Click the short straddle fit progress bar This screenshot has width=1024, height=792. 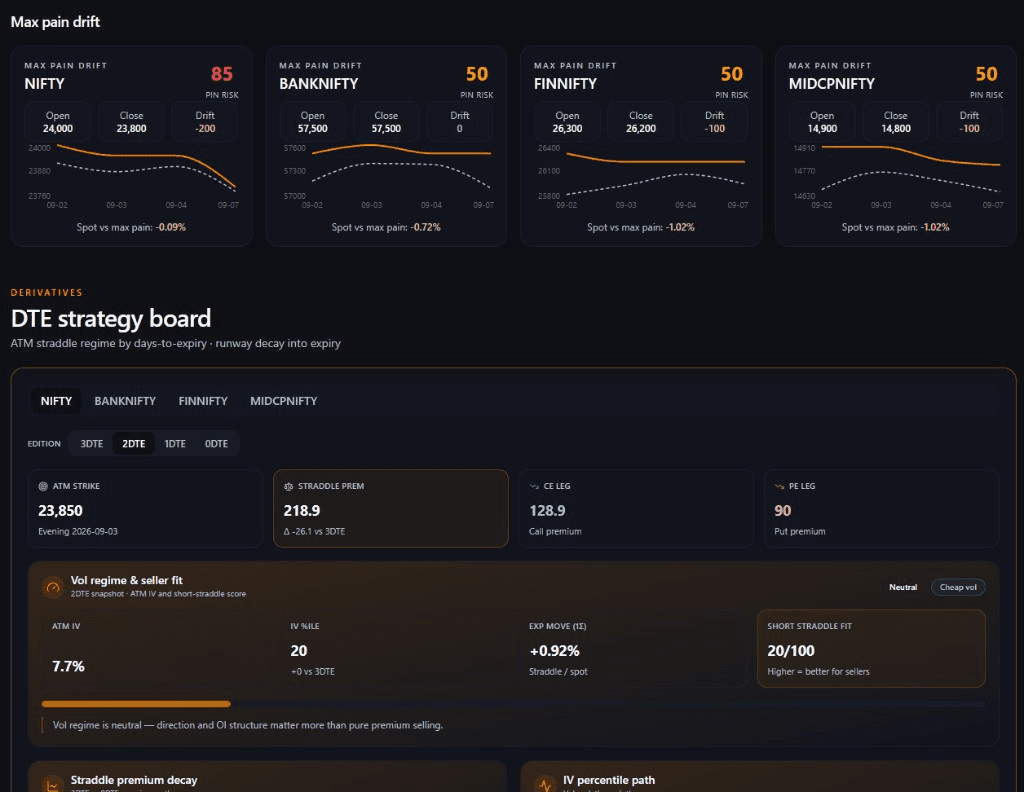point(513,704)
